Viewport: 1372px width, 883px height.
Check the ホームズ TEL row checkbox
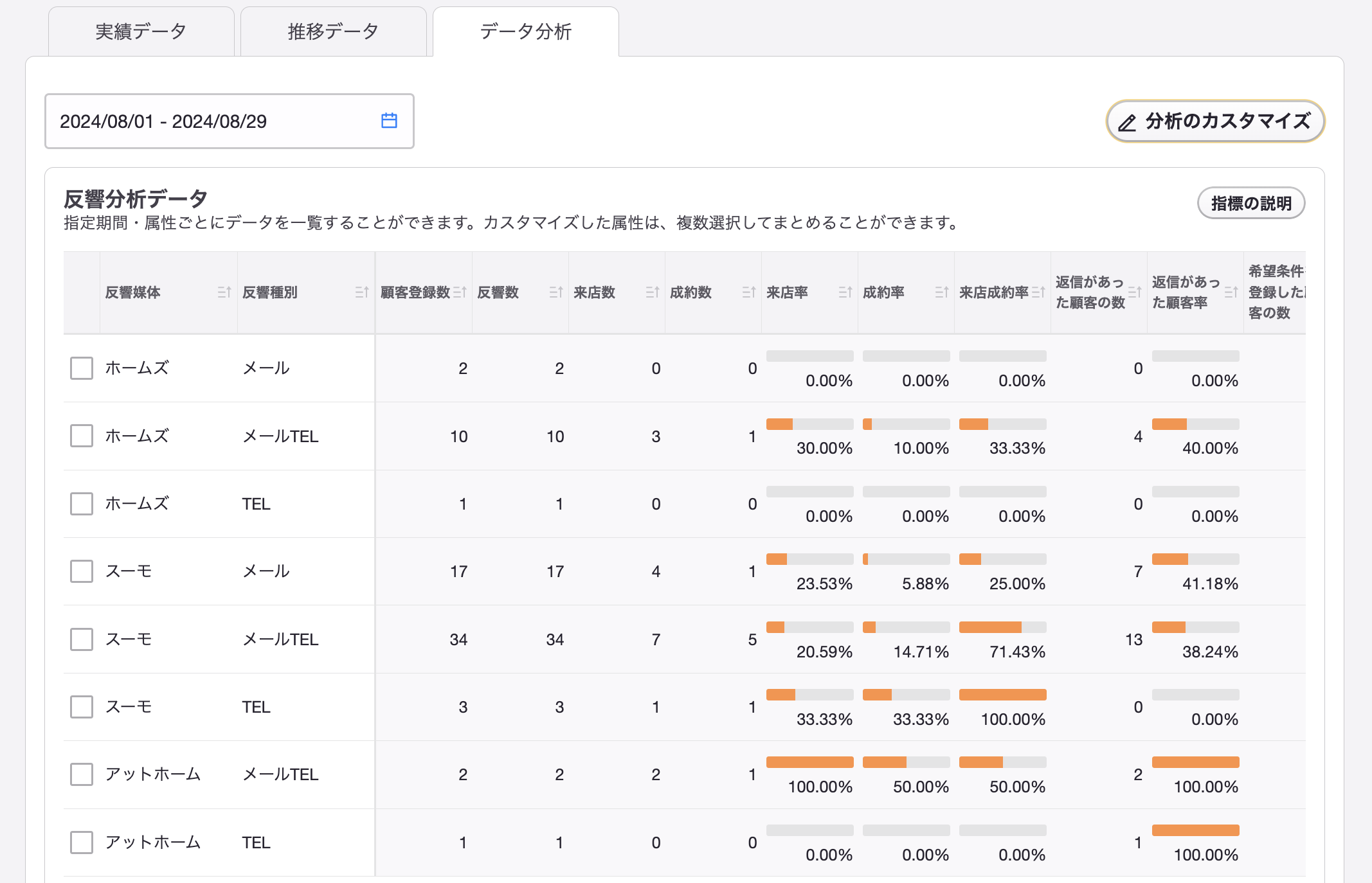coord(82,504)
